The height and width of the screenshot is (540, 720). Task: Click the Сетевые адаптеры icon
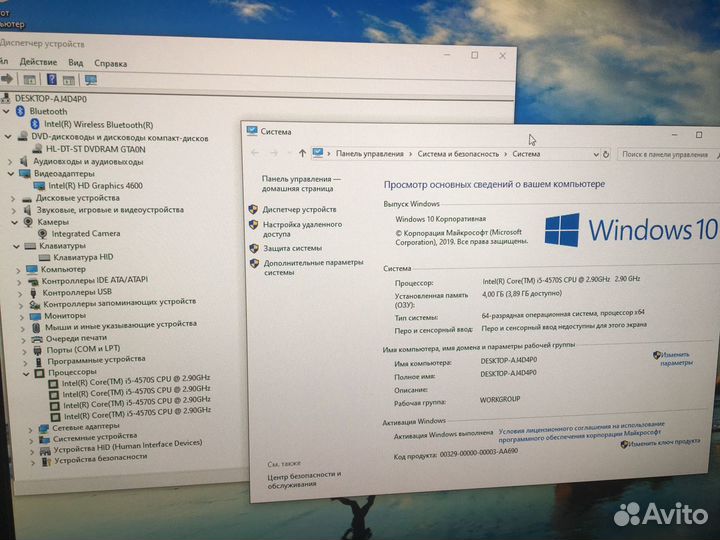[x=44, y=428]
